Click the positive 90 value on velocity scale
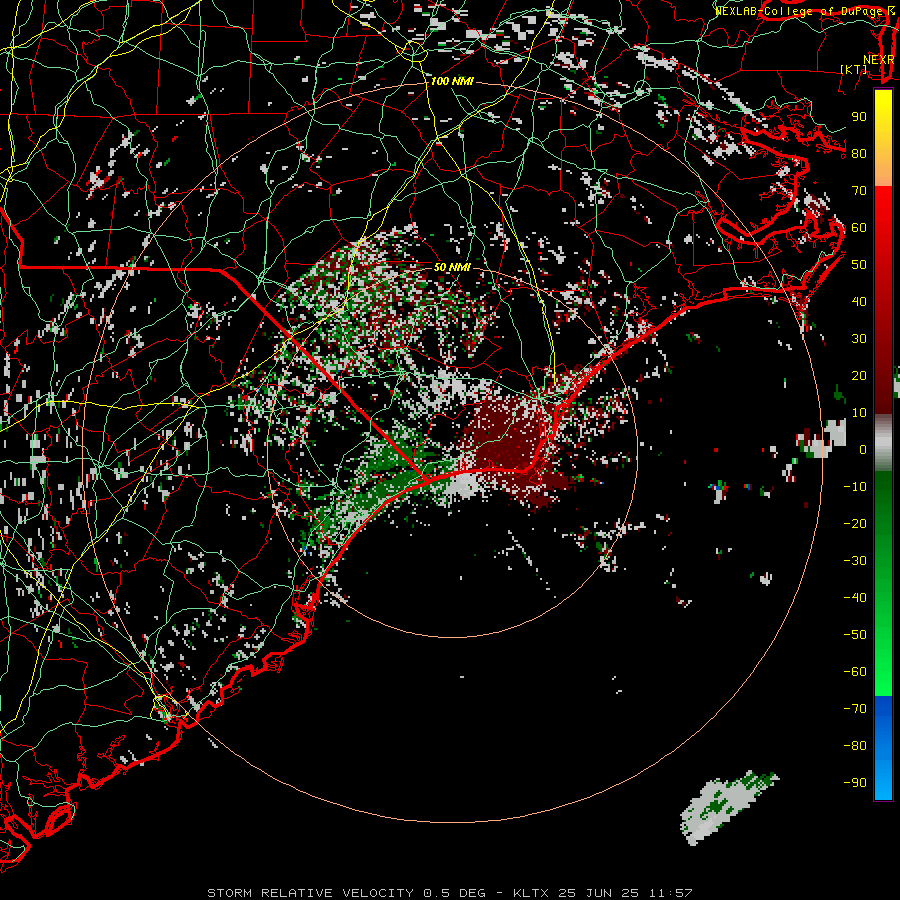The image size is (900, 900). point(859,117)
